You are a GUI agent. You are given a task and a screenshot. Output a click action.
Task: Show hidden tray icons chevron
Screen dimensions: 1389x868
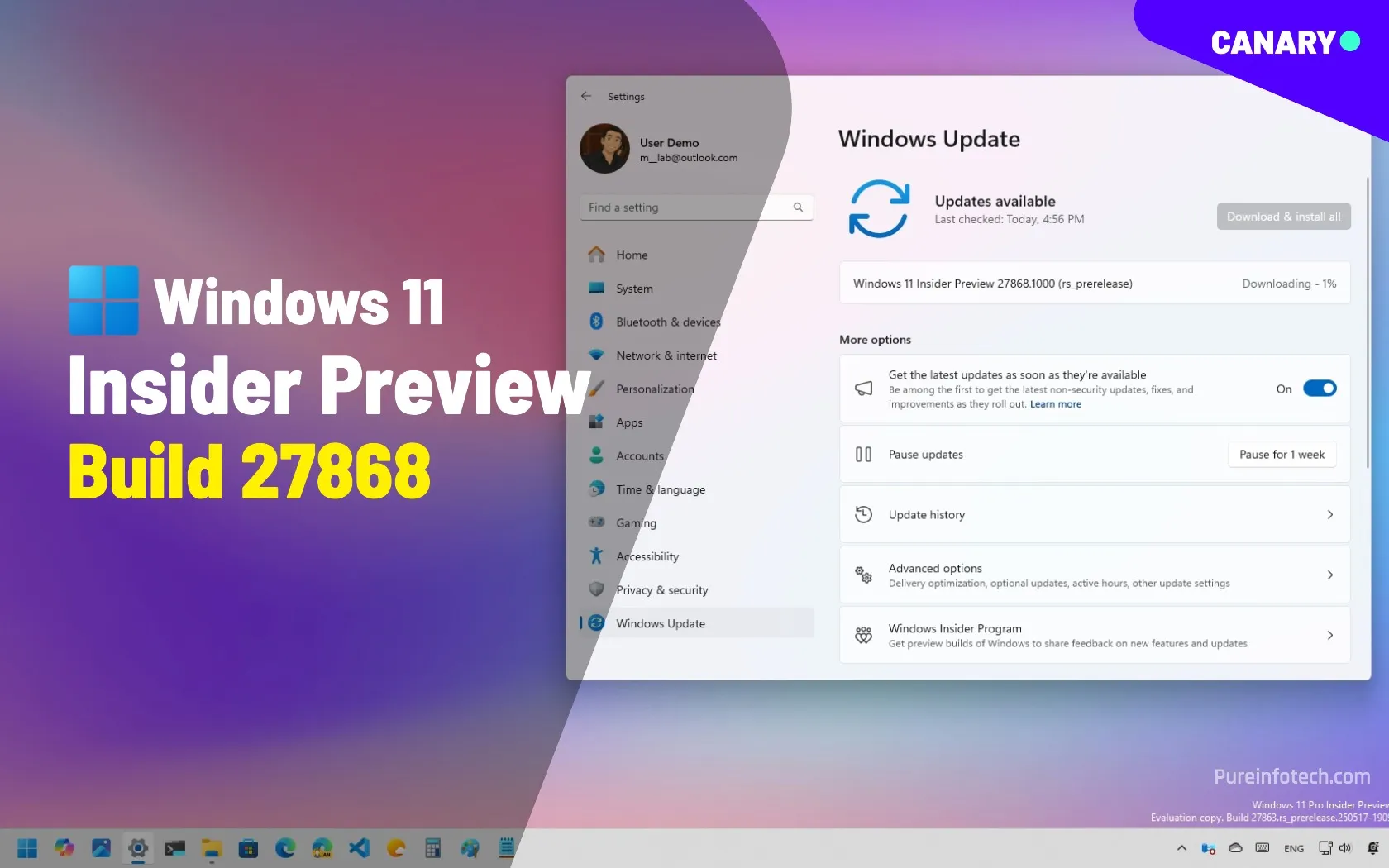point(1181,848)
